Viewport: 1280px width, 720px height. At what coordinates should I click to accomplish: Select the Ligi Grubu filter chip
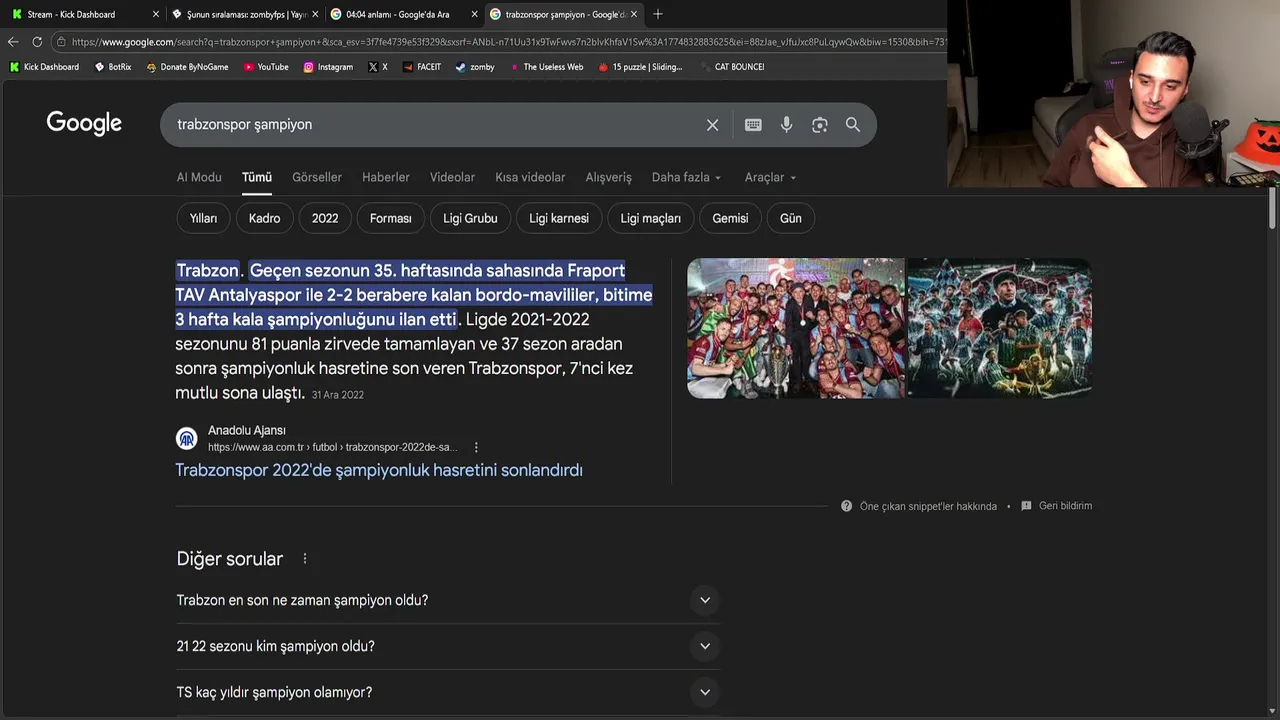[470, 218]
